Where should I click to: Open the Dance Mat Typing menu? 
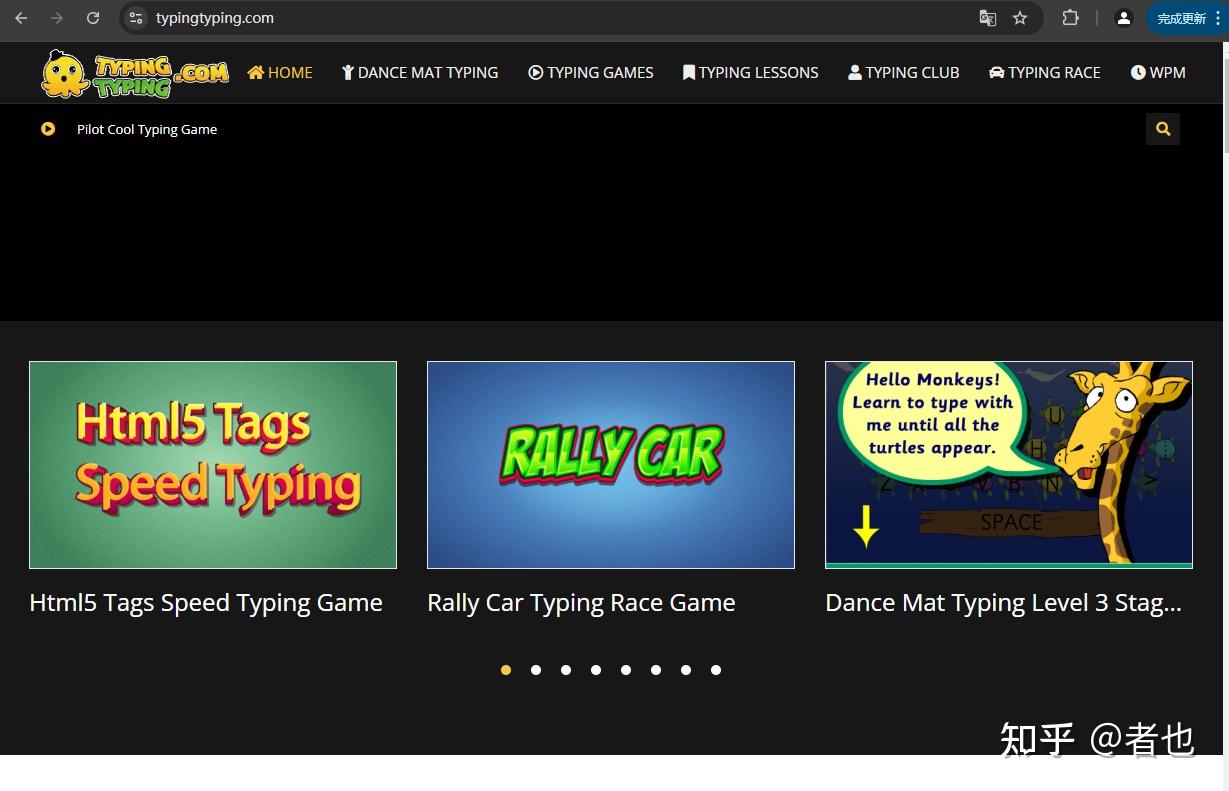pos(420,73)
